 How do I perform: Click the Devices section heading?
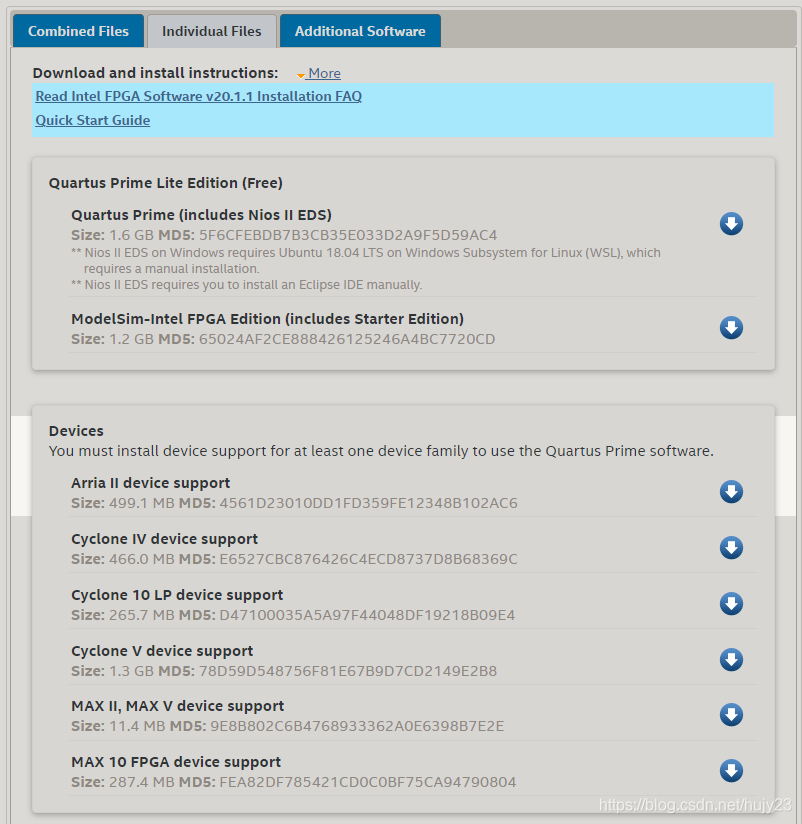(76, 431)
